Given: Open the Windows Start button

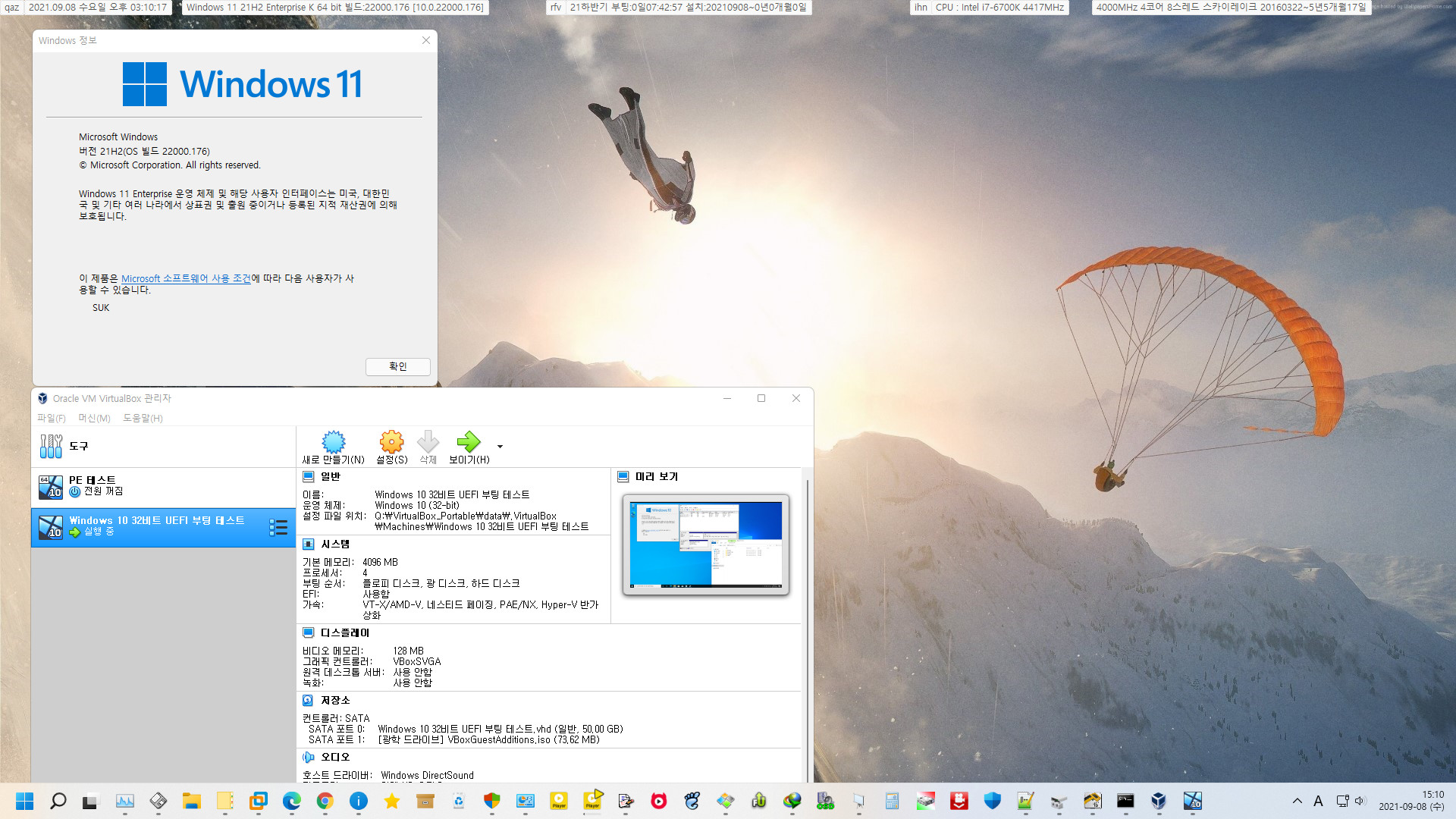Looking at the screenshot, I should pos(24,801).
